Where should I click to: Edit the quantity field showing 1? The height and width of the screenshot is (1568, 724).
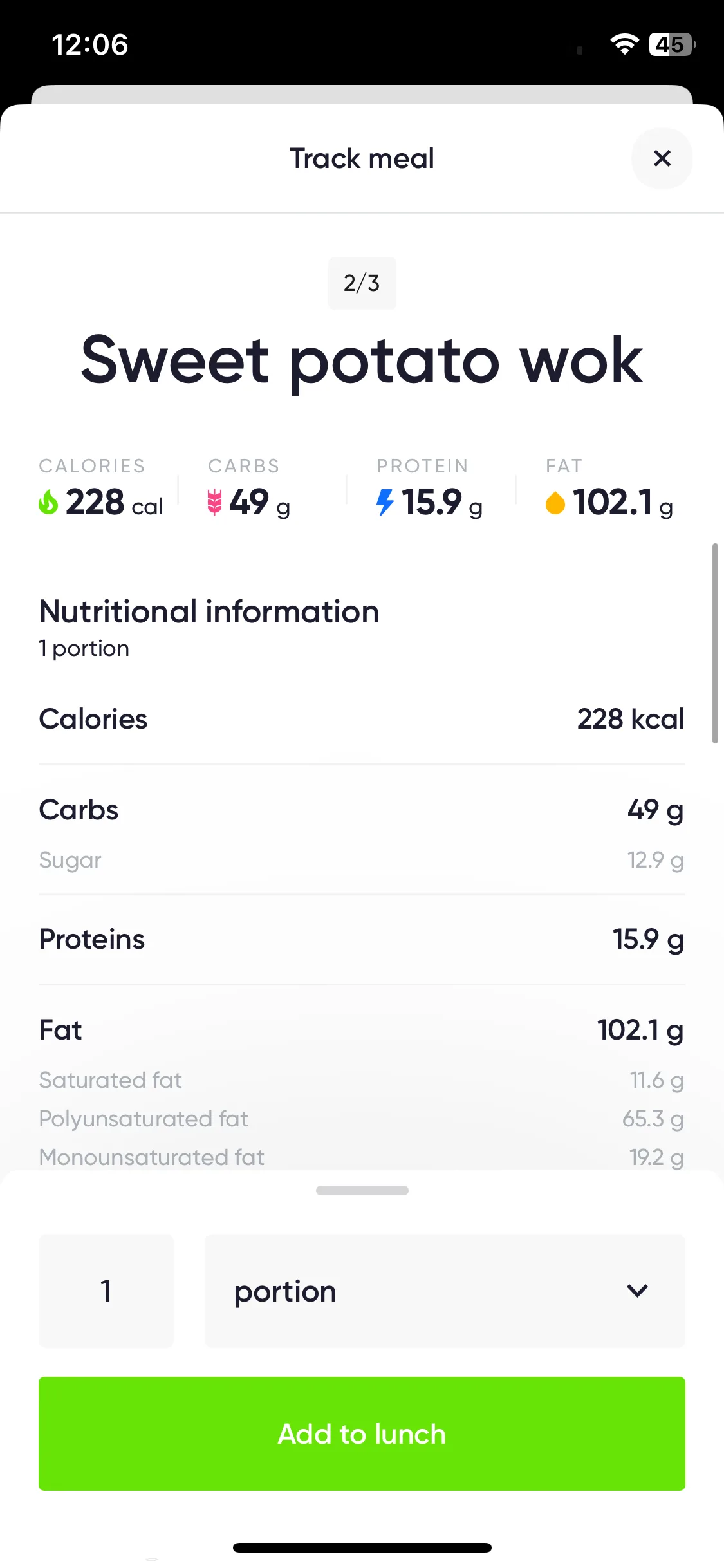106,1291
